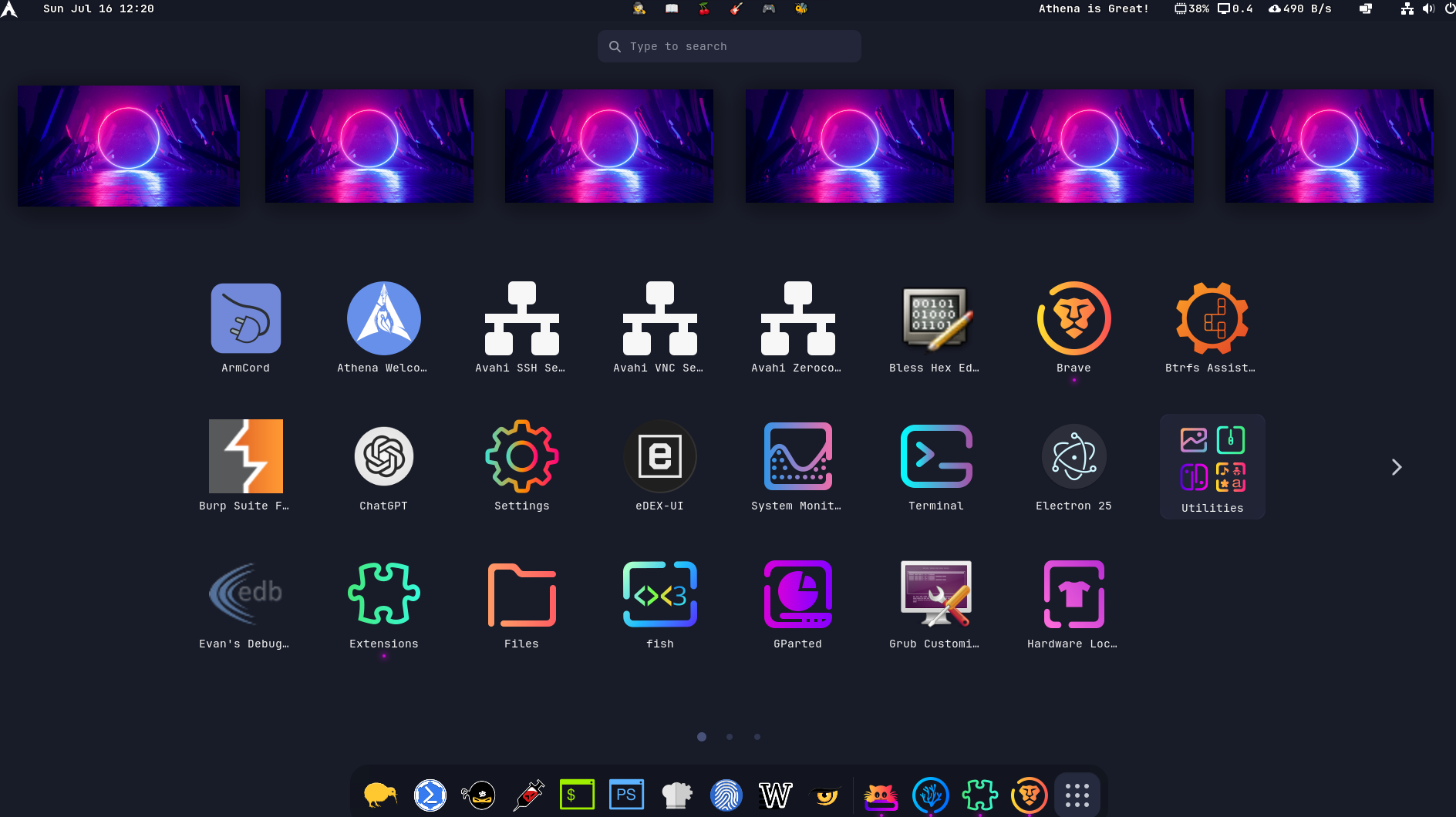Launch the Terminal application
Screen dimensions: 1456x817
point(935,456)
